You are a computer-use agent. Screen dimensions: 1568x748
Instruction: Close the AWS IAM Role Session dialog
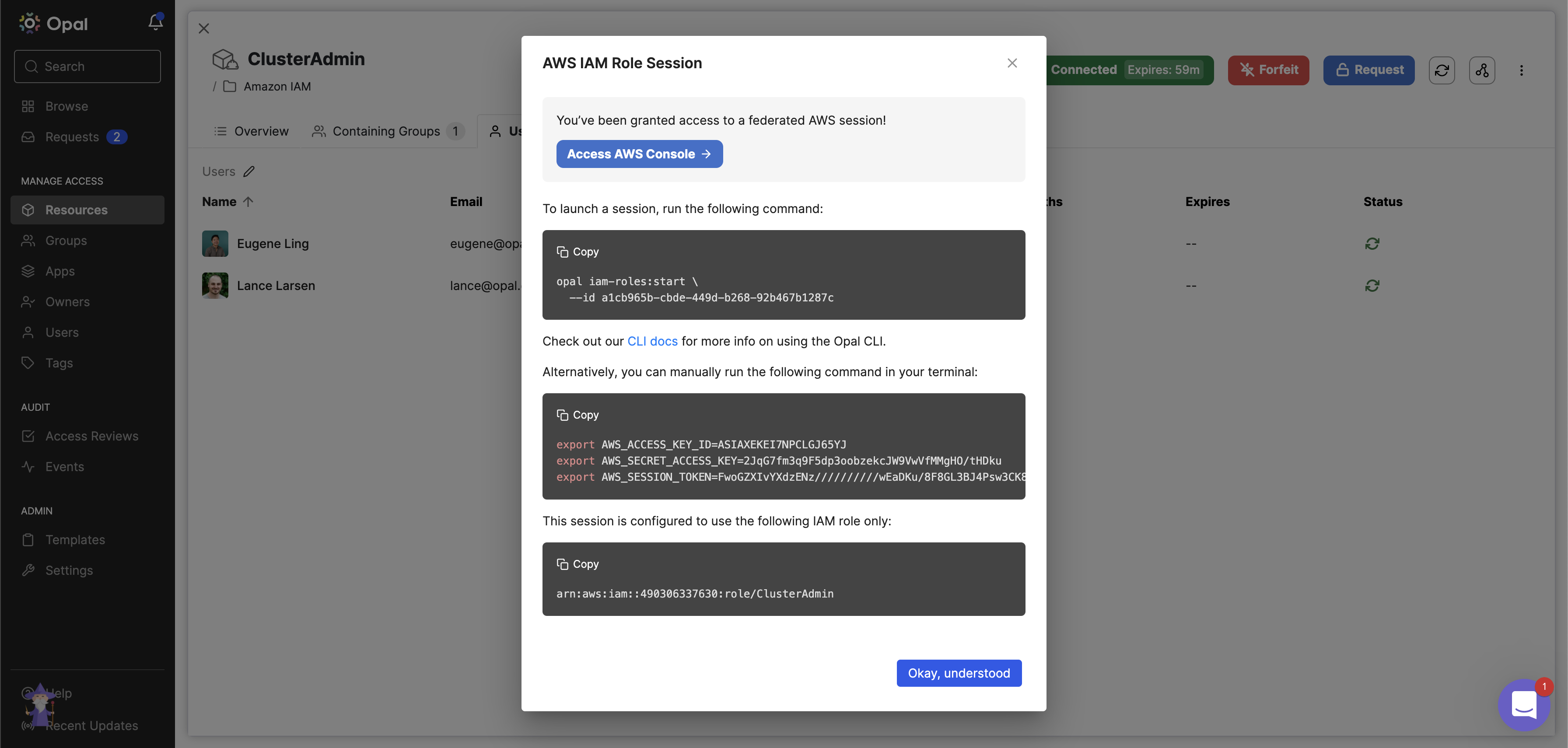coord(1011,63)
